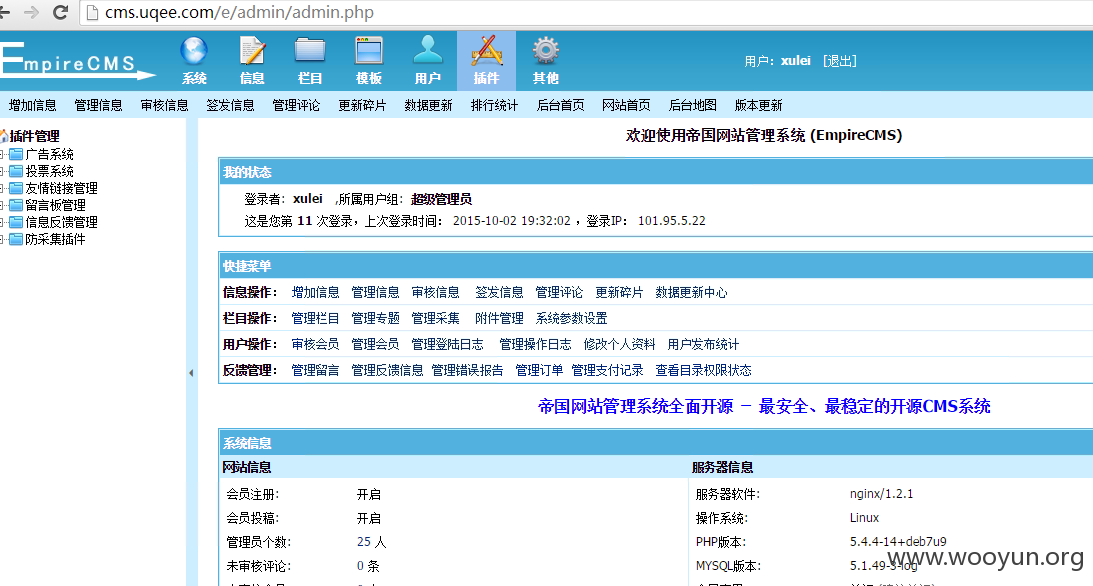Image resolution: width=1093 pixels, height=586 pixels.
Task: Click the blue 帝国网站管理系统全面开源 banner link
Action: (x=764, y=406)
